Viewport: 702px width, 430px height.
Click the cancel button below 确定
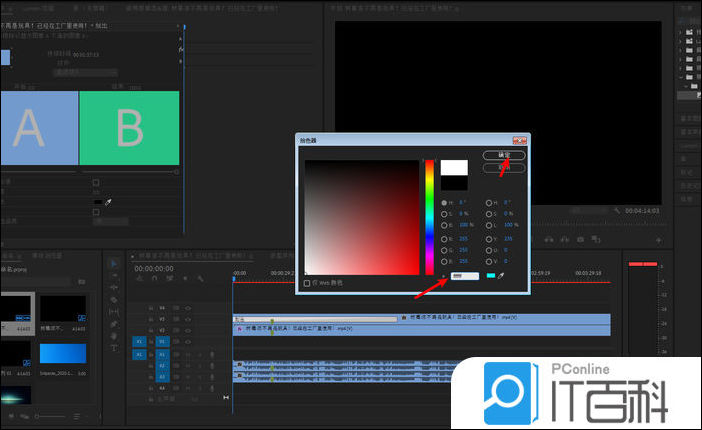(x=504, y=168)
